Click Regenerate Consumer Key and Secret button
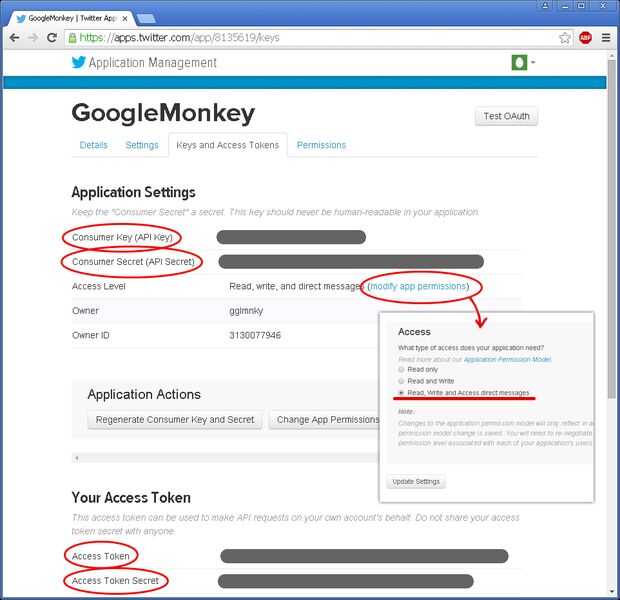Image resolution: width=620 pixels, height=600 pixels. coord(175,420)
